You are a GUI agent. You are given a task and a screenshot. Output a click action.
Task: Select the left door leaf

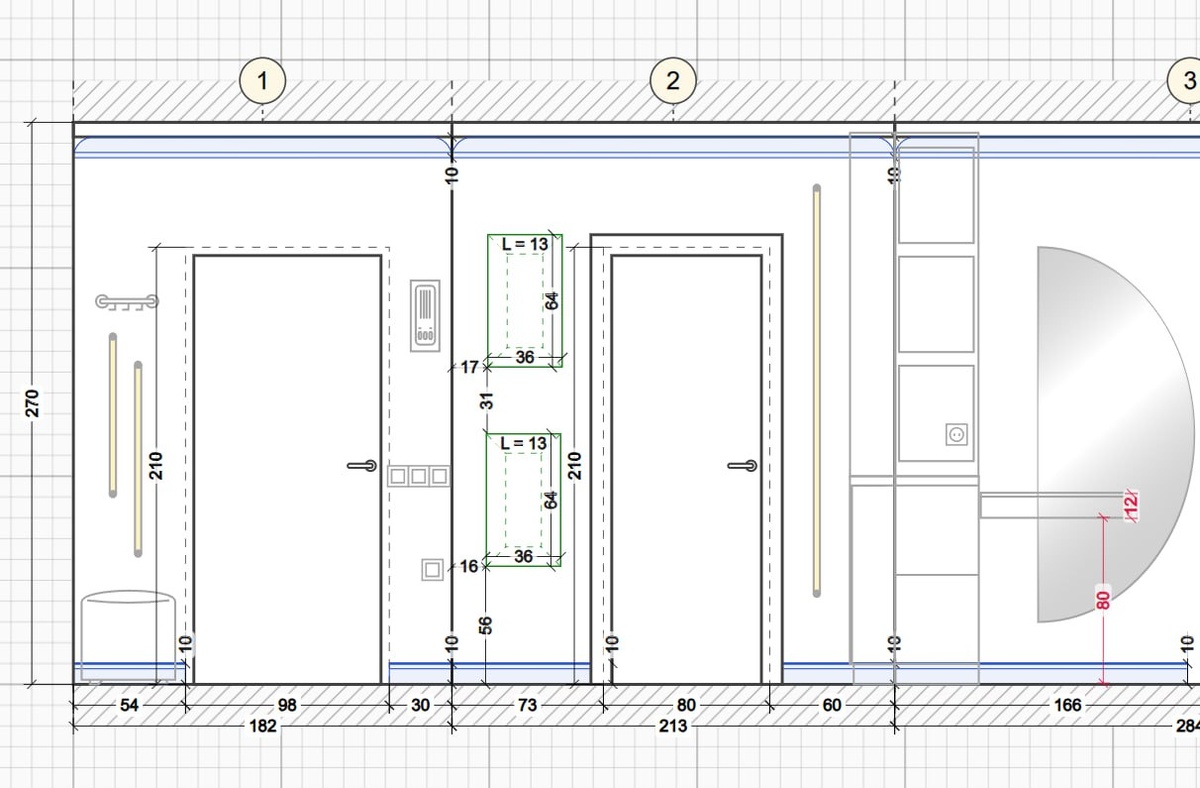coord(287,469)
